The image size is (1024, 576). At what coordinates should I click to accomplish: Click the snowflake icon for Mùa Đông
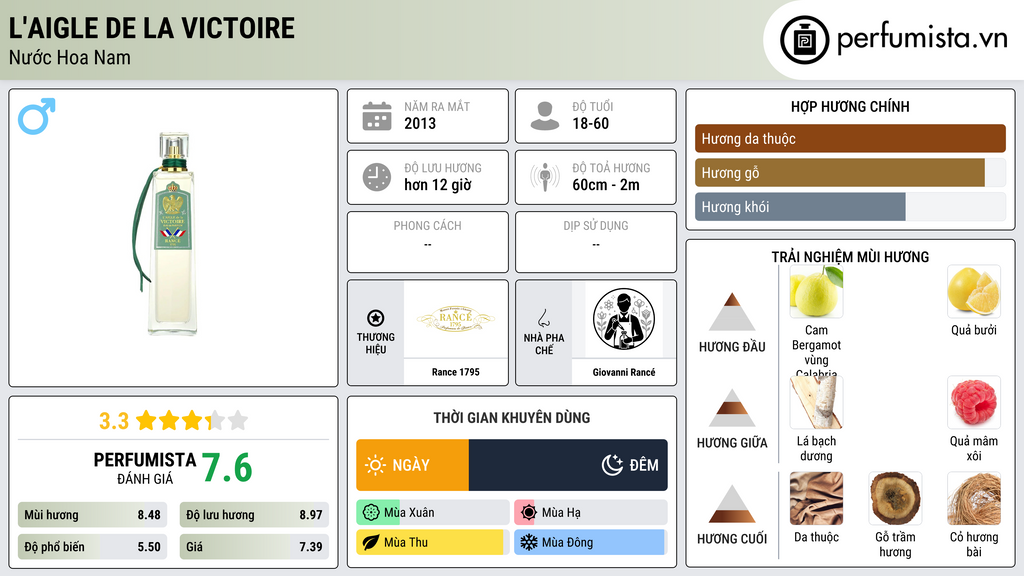(x=529, y=542)
